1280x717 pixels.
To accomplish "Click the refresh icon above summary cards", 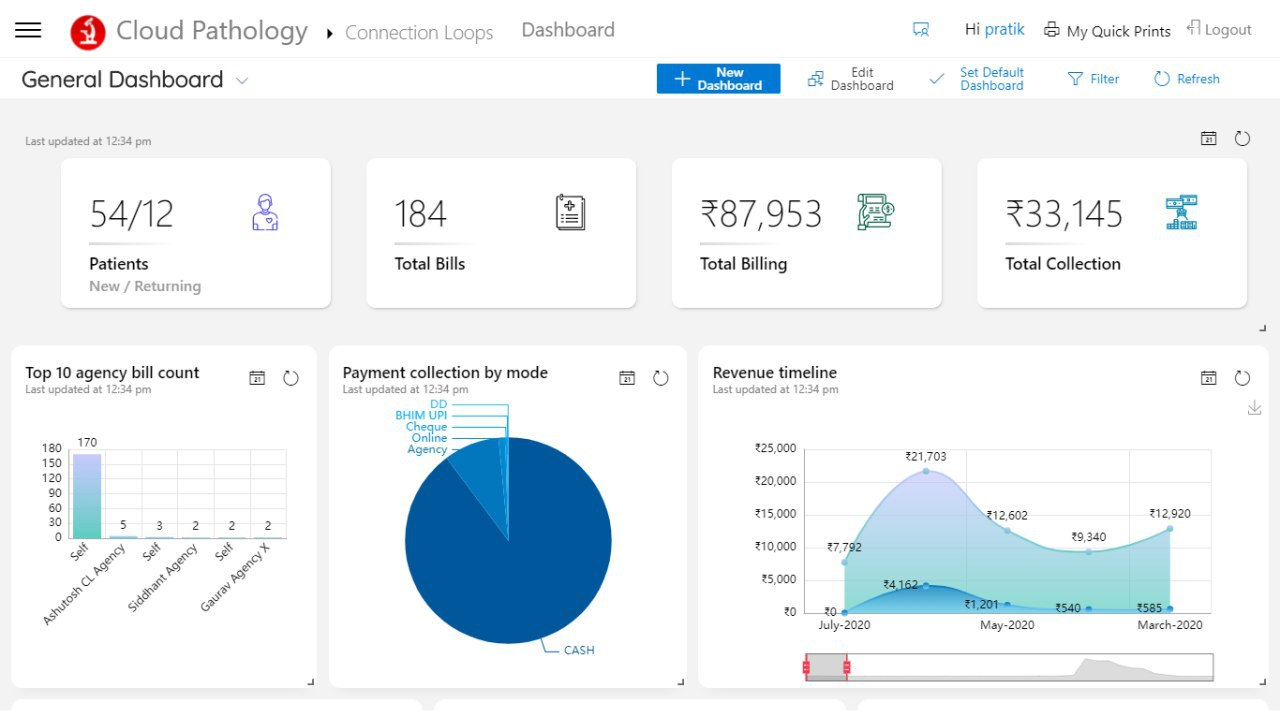I will (1242, 139).
